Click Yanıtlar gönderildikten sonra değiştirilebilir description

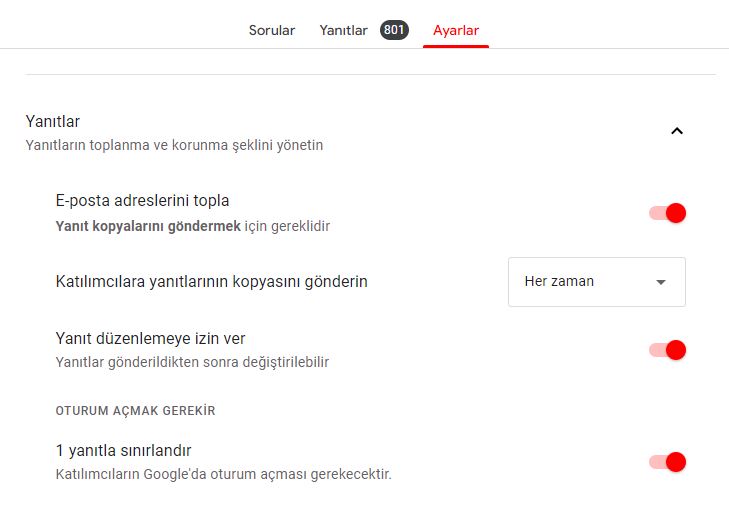(x=192, y=362)
